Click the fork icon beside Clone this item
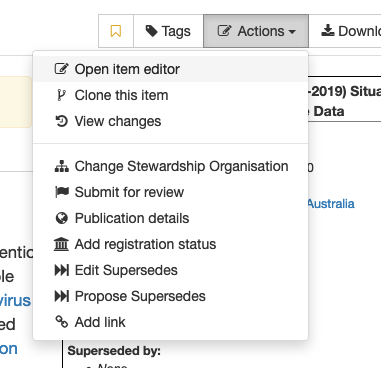381x368 pixels. tap(62, 95)
